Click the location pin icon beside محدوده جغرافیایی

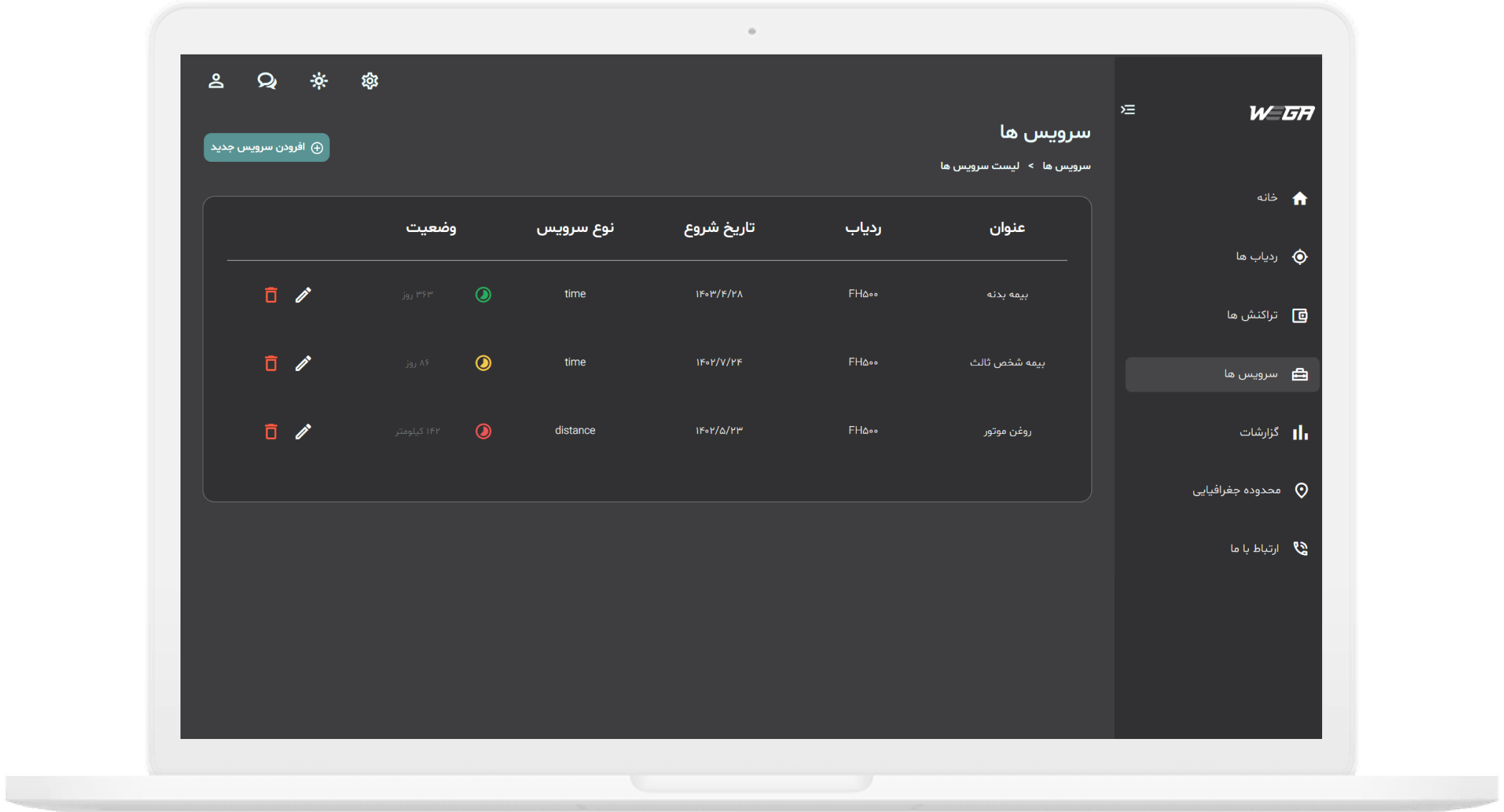pyautogui.click(x=1301, y=490)
